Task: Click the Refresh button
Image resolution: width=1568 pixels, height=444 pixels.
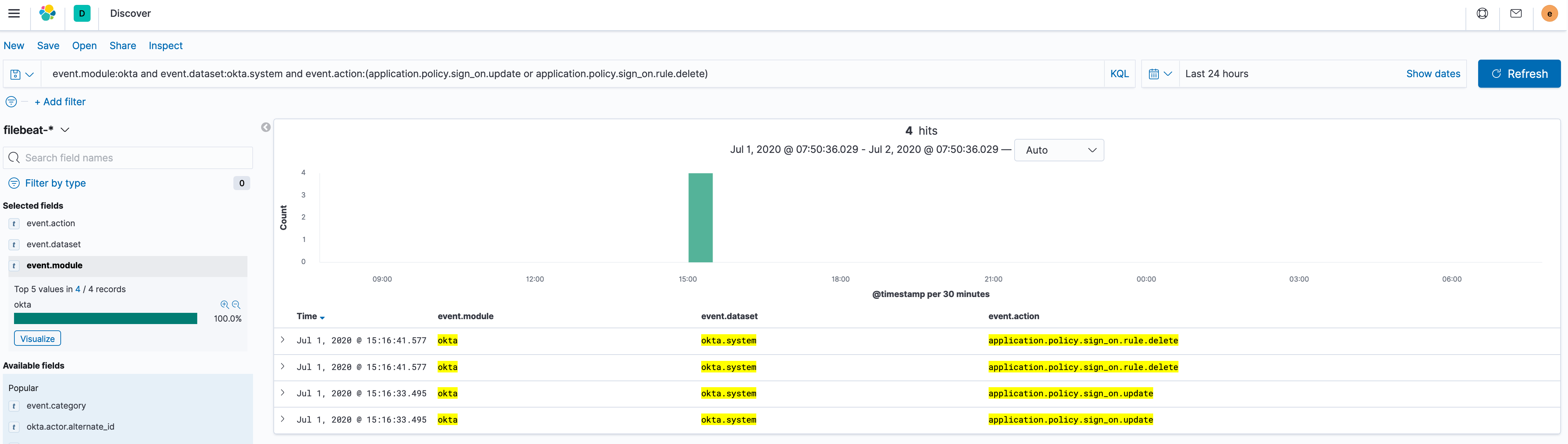Action: point(1519,74)
